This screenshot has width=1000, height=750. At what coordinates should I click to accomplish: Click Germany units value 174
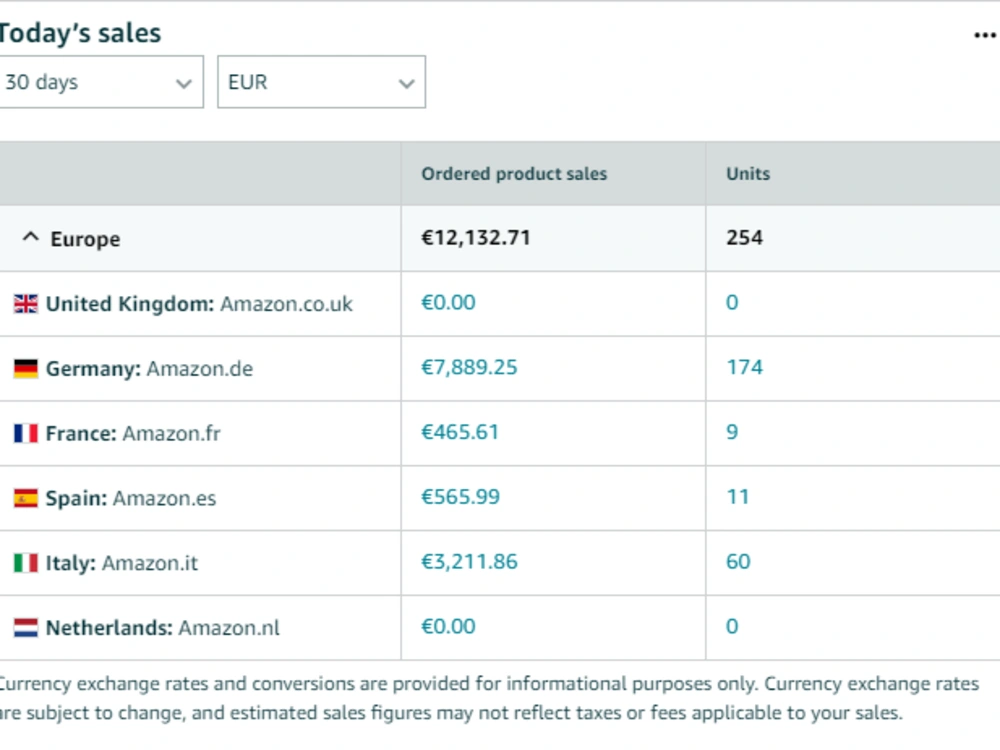coord(744,367)
